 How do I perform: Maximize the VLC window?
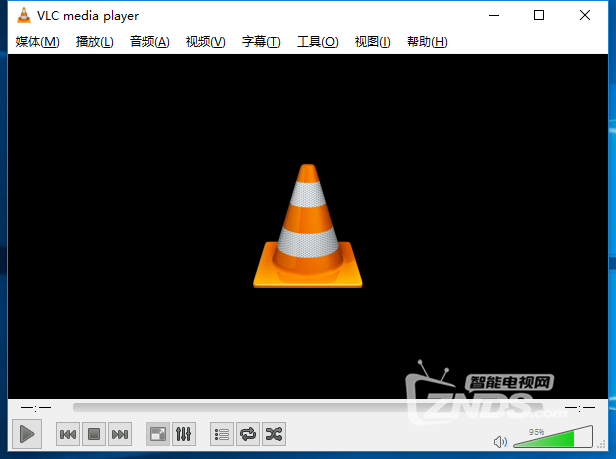point(539,15)
